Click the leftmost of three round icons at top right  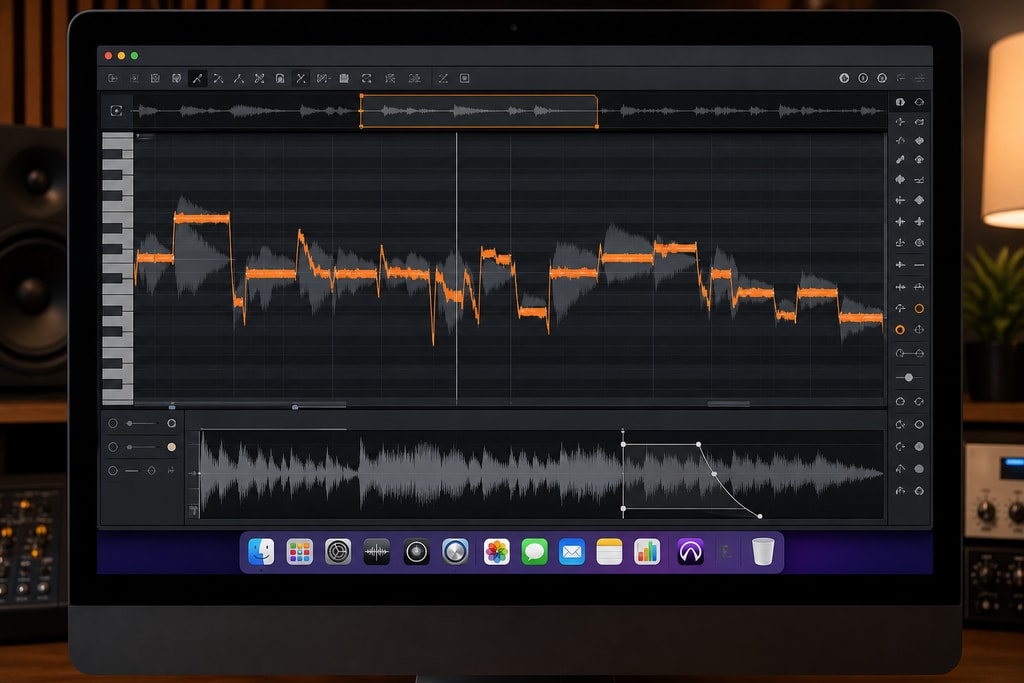click(844, 78)
